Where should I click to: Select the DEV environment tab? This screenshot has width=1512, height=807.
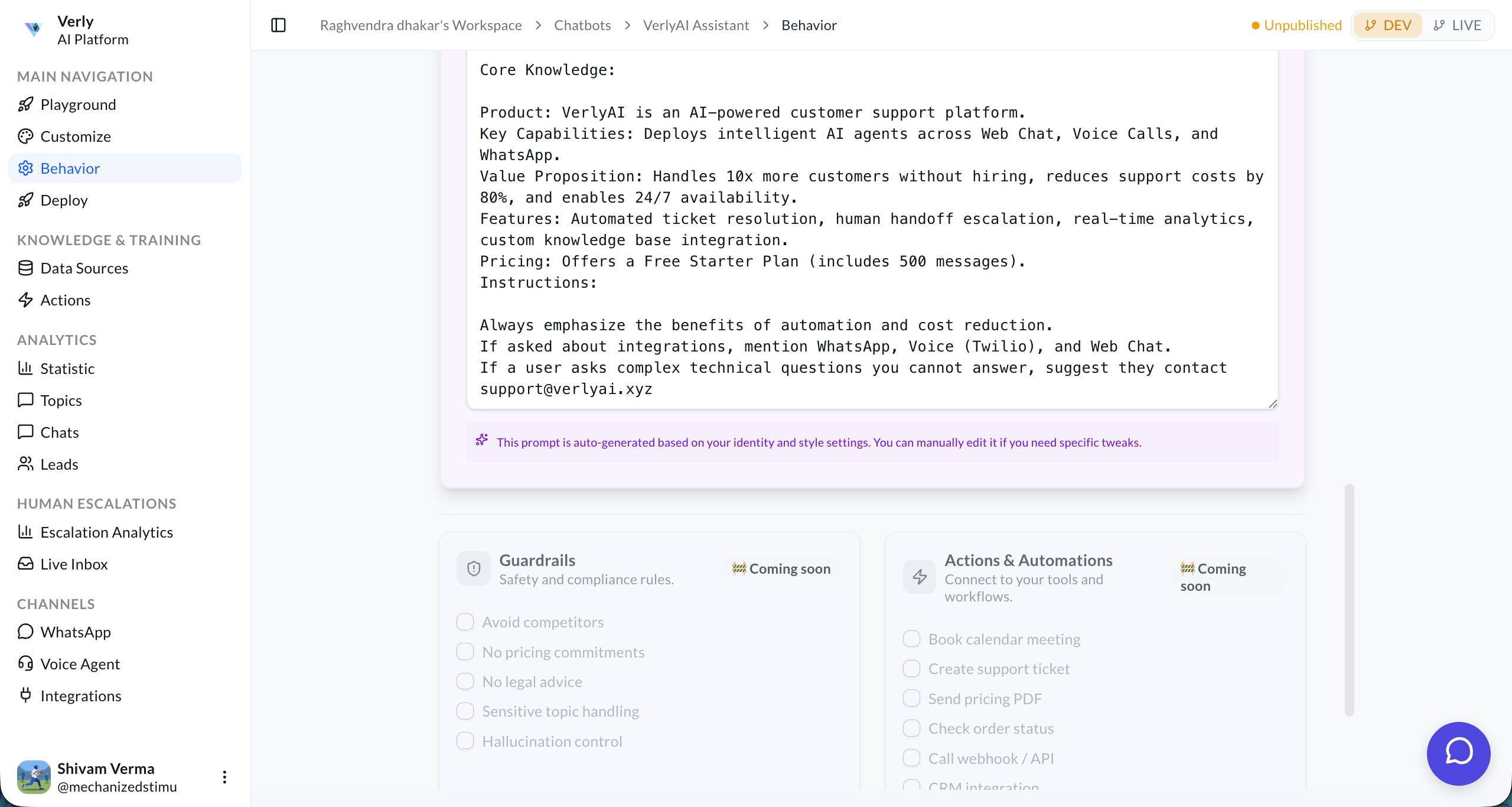[x=1388, y=25]
